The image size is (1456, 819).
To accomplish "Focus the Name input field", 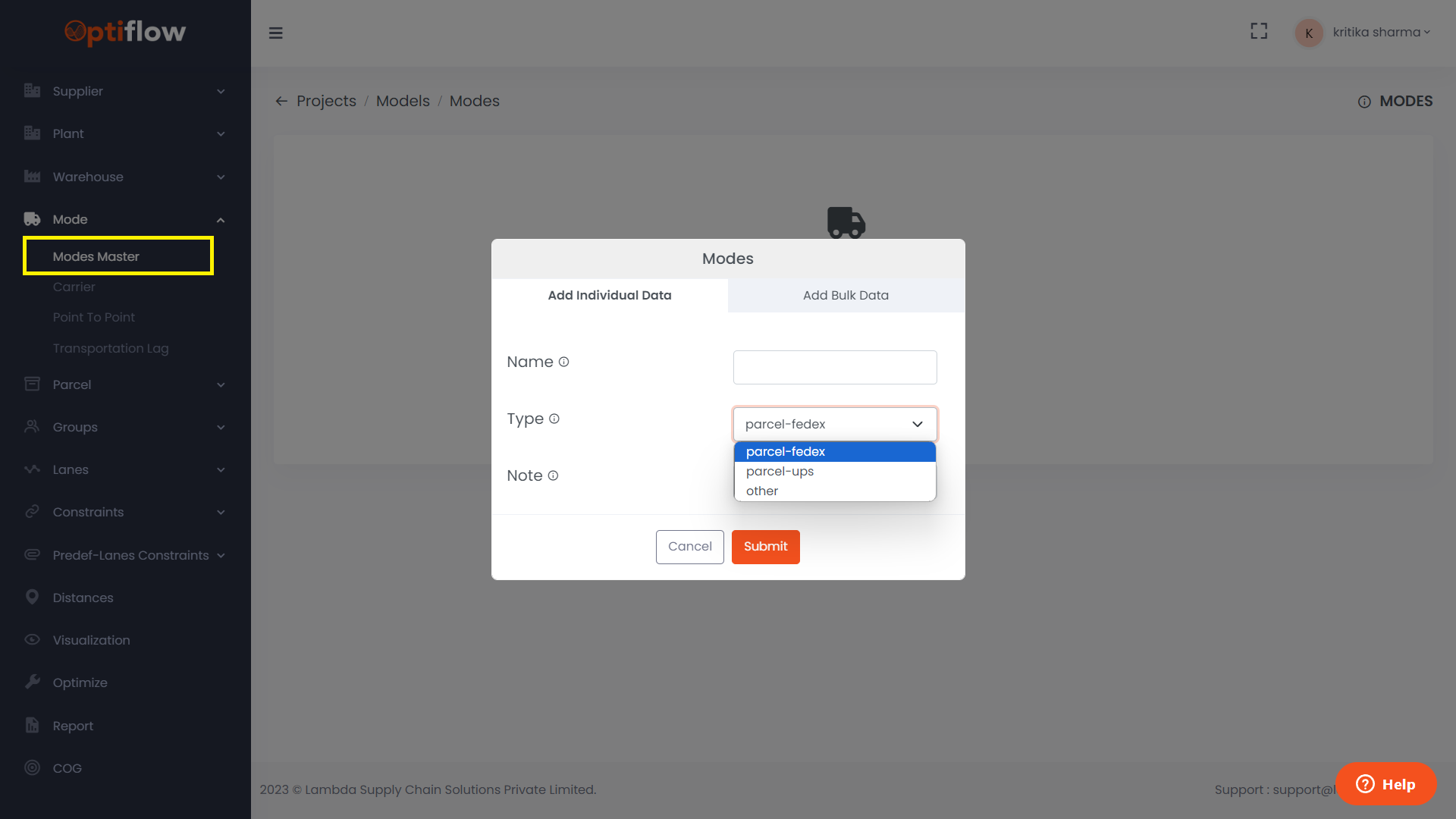I will click(x=834, y=367).
